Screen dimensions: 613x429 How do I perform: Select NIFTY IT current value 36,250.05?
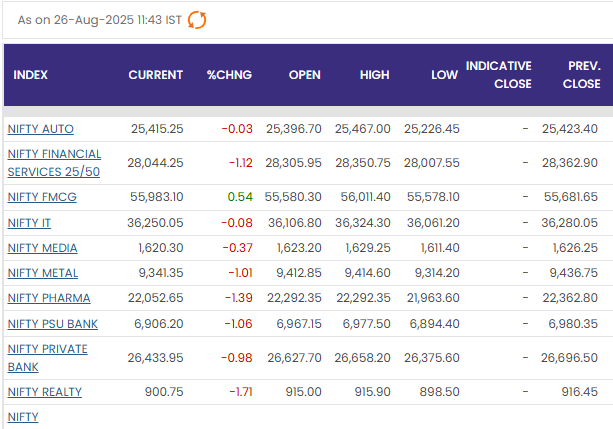(x=155, y=223)
